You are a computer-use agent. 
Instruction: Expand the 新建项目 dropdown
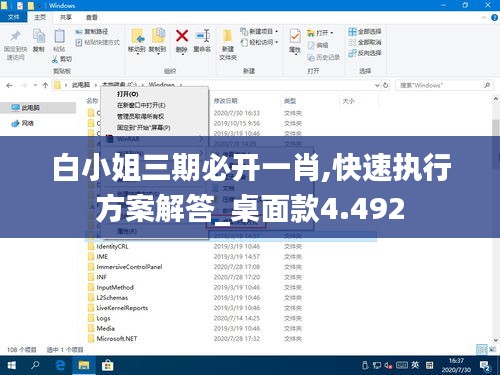(277, 32)
